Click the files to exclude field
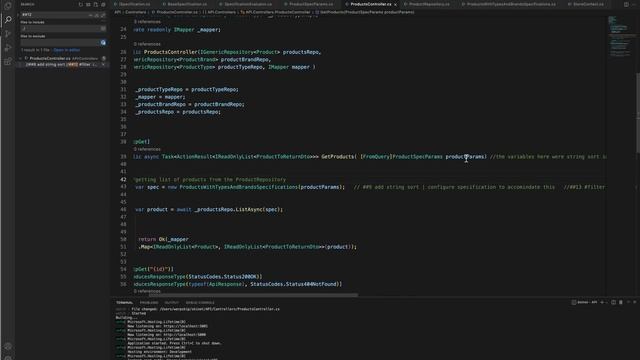The image size is (640, 360). (x=60, y=42)
